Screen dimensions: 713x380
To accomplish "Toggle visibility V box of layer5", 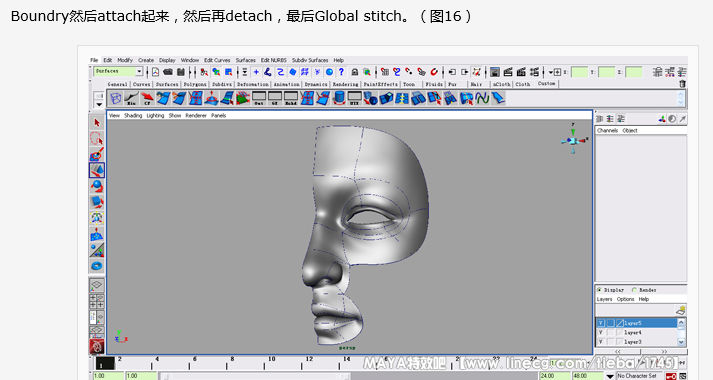I will pyautogui.click(x=601, y=323).
